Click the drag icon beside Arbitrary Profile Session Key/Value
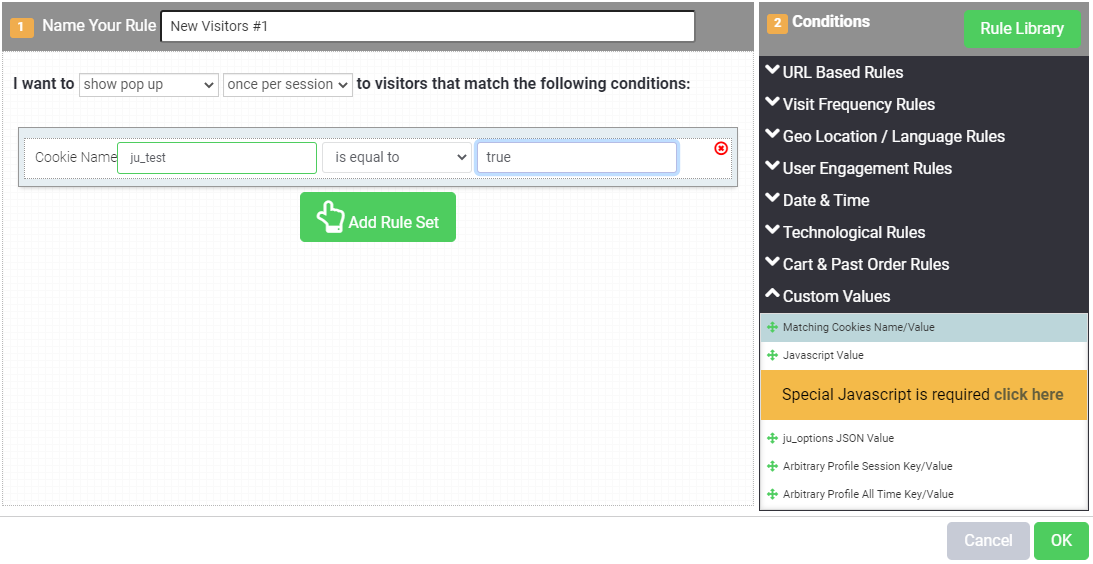This screenshot has height=564, width=1093. click(x=772, y=466)
